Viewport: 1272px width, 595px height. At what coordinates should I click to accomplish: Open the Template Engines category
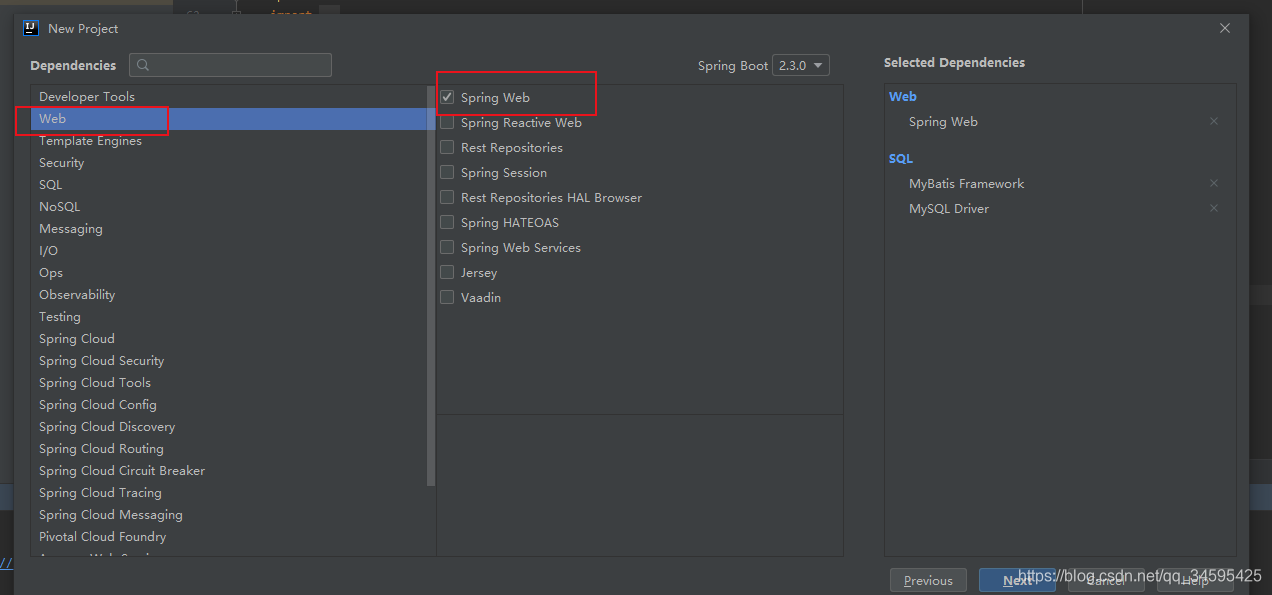pyautogui.click(x=228, y=140)
